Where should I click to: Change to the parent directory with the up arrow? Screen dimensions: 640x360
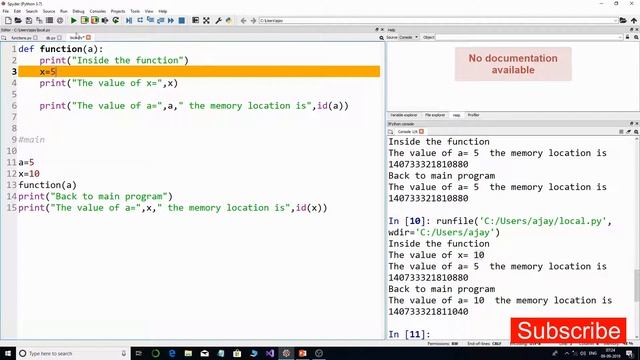tap(633, 20)
